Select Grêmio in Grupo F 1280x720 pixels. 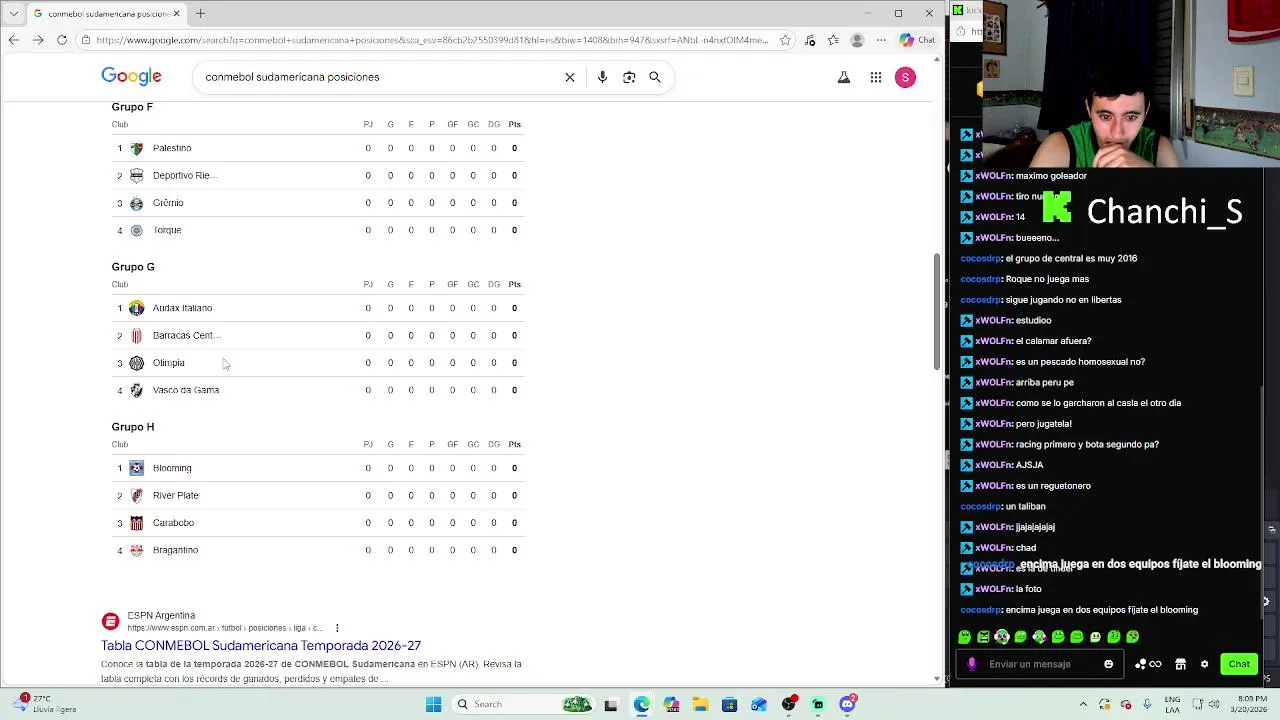point(168,203)
